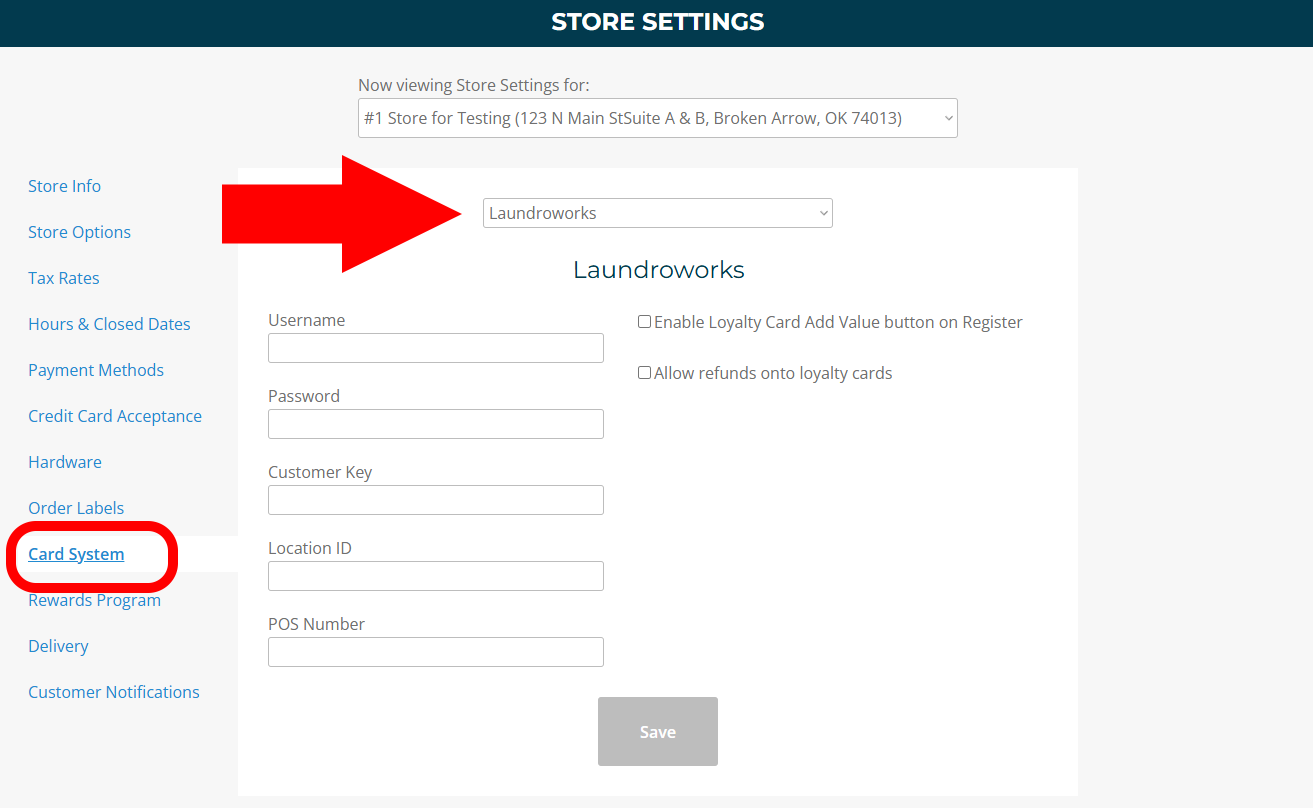
Task: Open the Laundroworks card system dropdown
Action: pyautogui.click(x=658, y=213)
